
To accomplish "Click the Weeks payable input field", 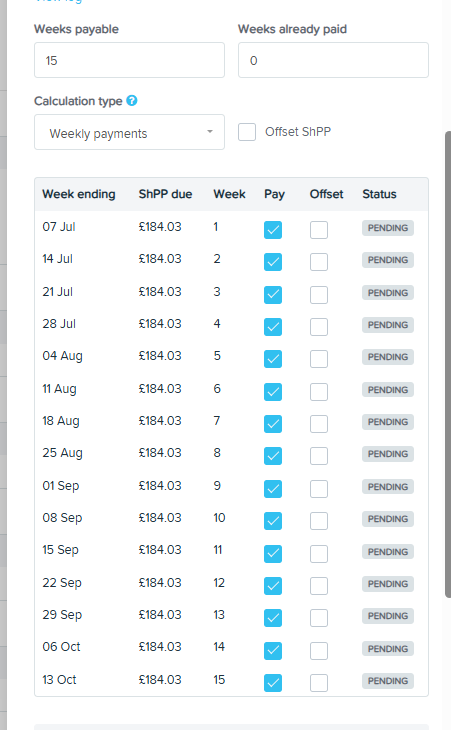I will click(129, 60).
